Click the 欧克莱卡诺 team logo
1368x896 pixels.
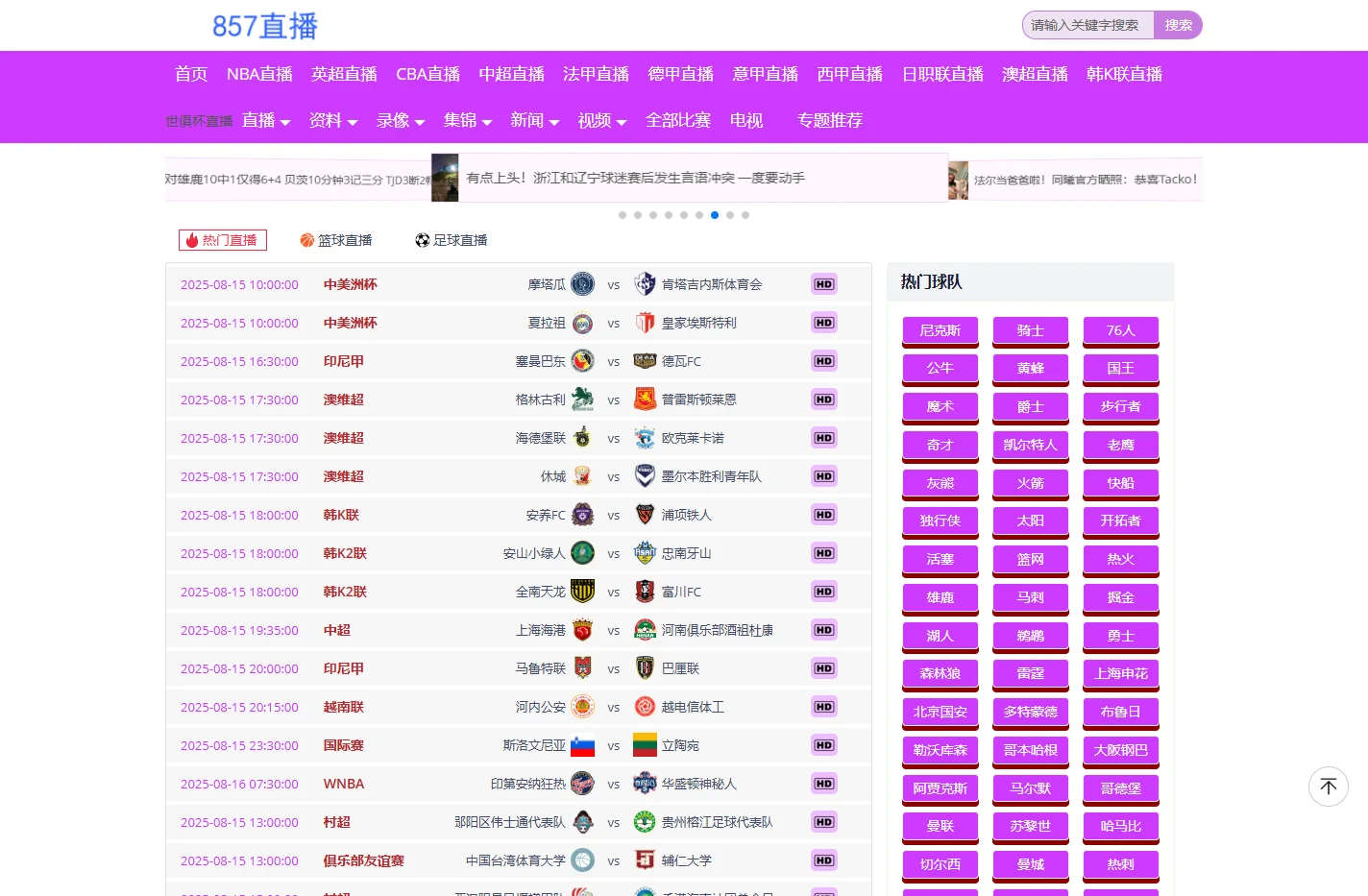click(645, 438)
